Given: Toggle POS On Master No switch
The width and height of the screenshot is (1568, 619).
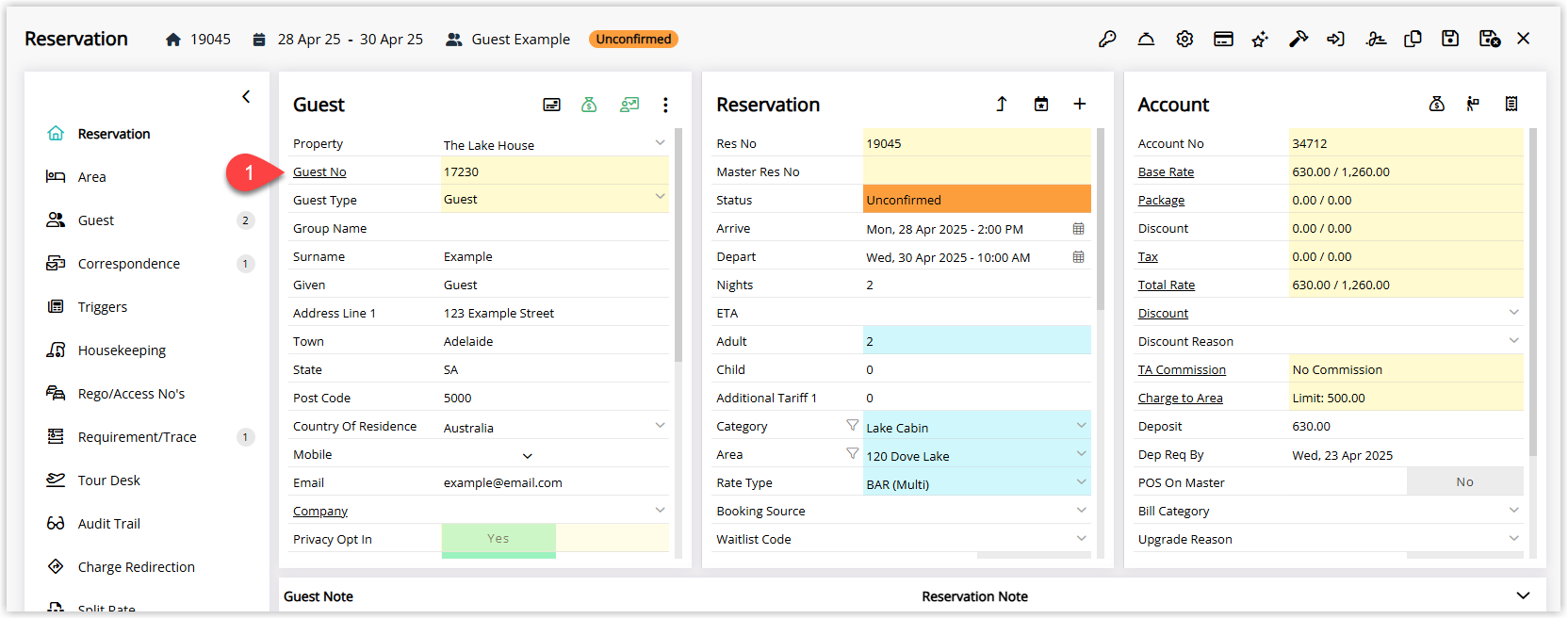Looking at the screenshot, I should click(1464, 481).
